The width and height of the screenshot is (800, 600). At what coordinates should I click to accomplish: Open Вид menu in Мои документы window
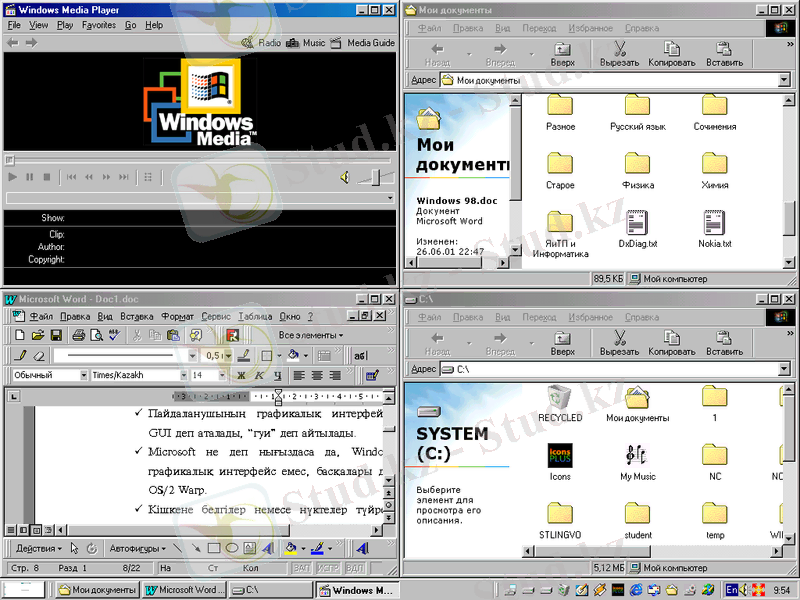(502, 28)
